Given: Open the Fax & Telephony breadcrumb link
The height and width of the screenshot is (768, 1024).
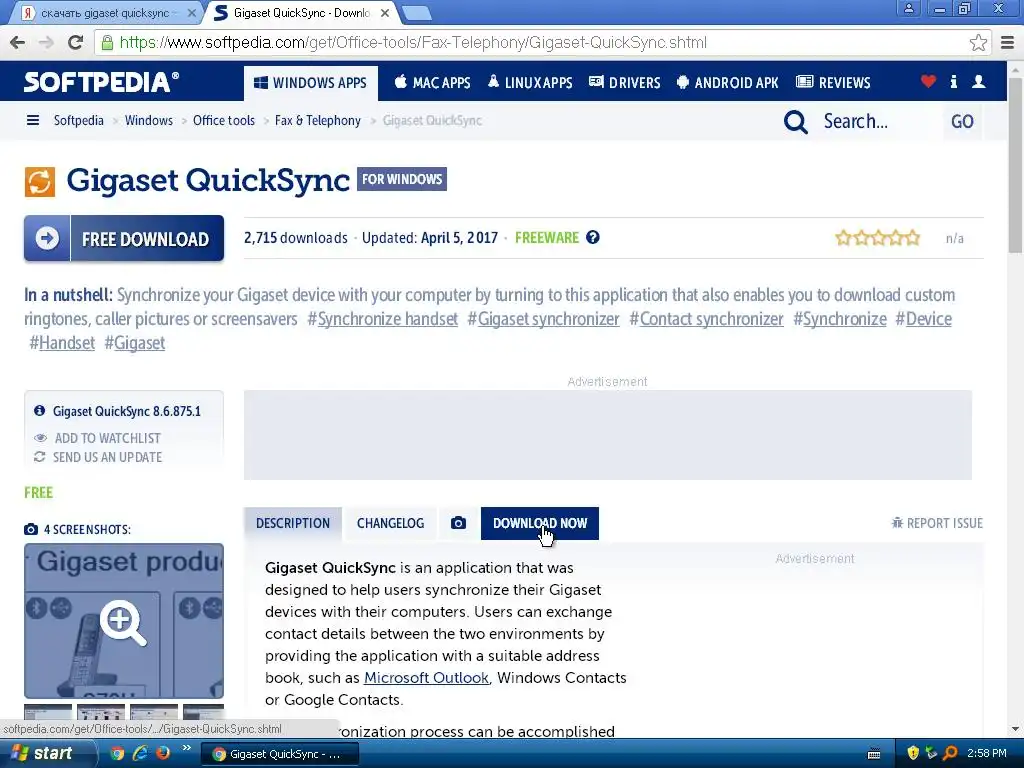Looking at the screenshot, I should [317, 120].
